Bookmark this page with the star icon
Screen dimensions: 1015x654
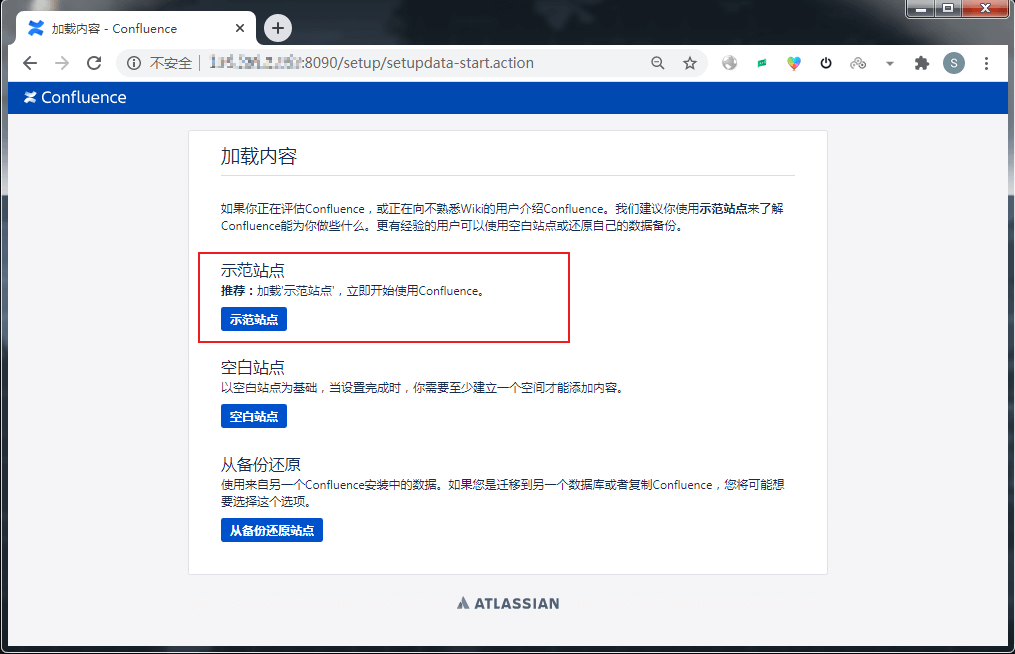(690, 63)
